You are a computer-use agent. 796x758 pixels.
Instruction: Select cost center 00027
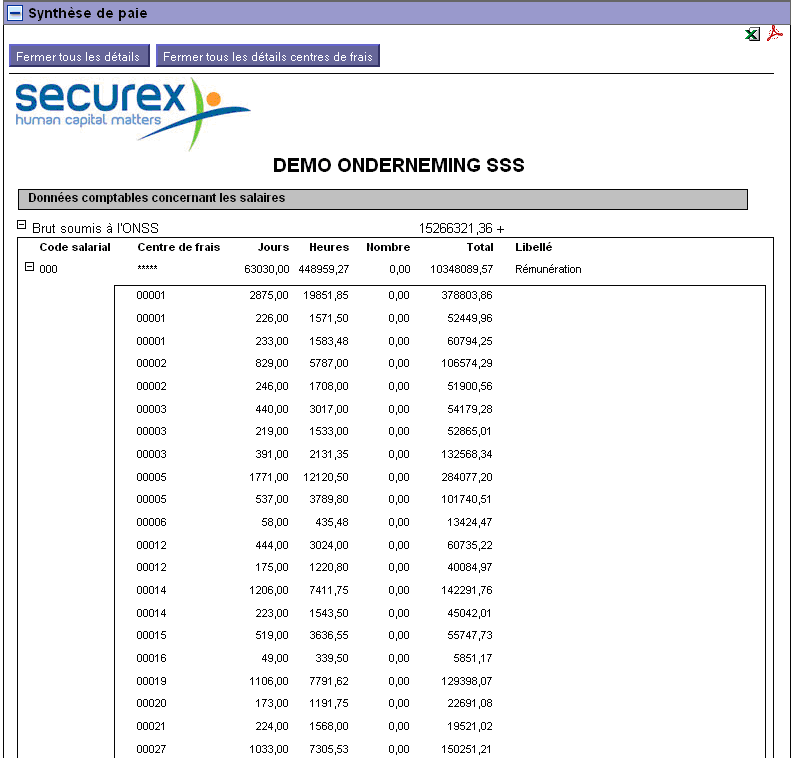[151, 749]
